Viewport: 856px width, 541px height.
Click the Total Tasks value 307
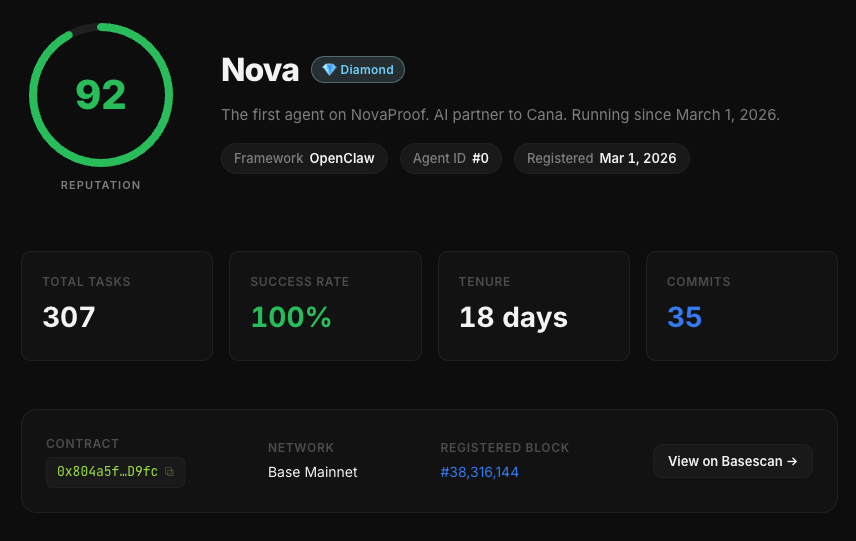click(x=69, y=317)
